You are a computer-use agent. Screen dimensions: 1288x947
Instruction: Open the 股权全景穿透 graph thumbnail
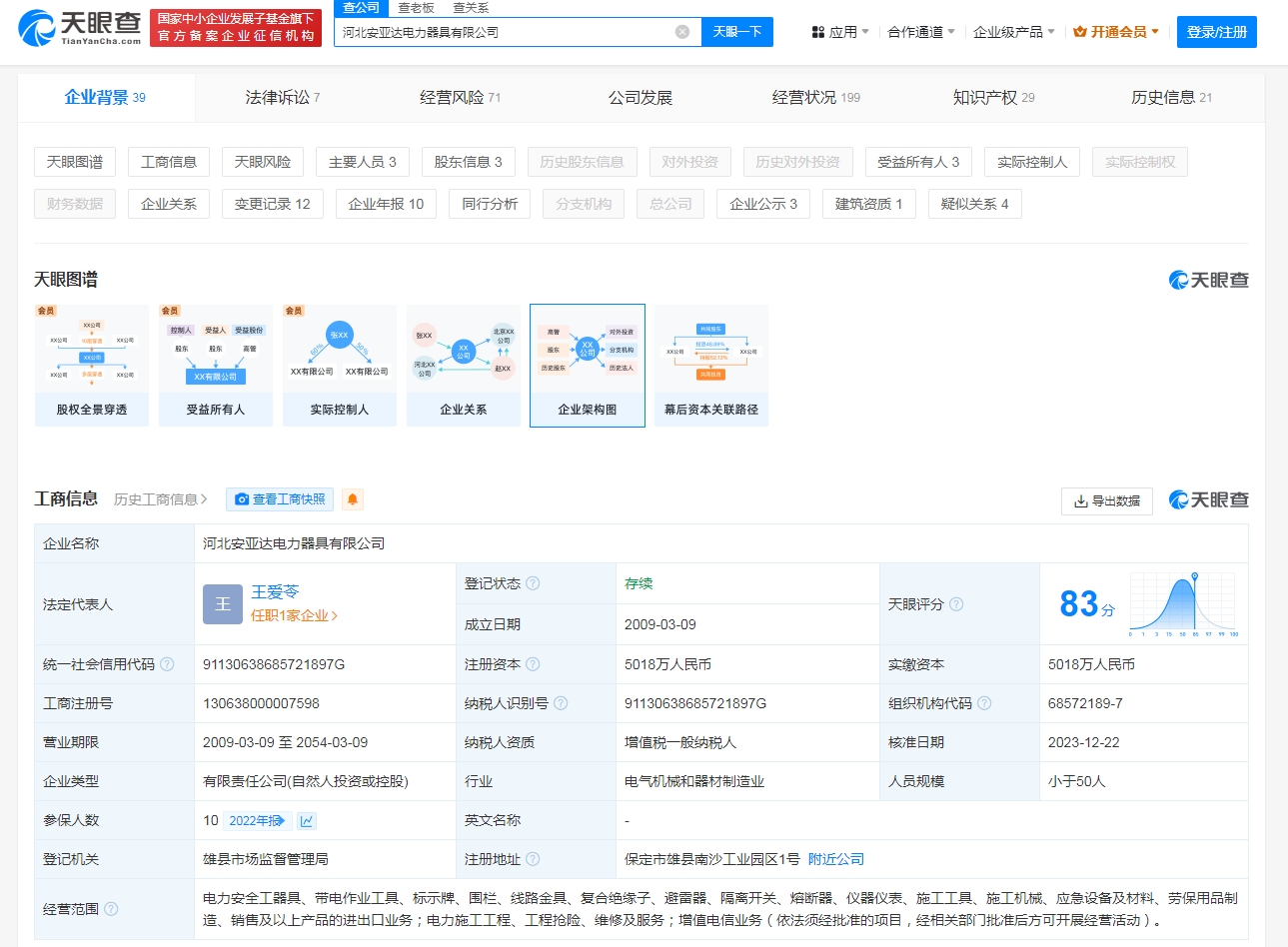coord(92,366)
